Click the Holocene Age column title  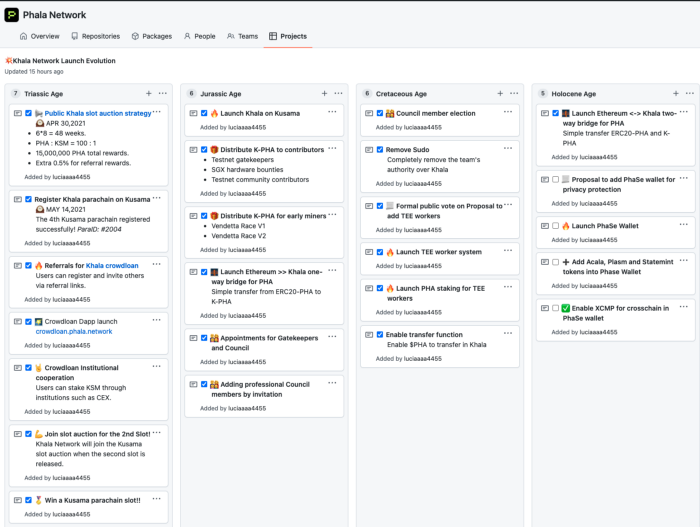574,94
